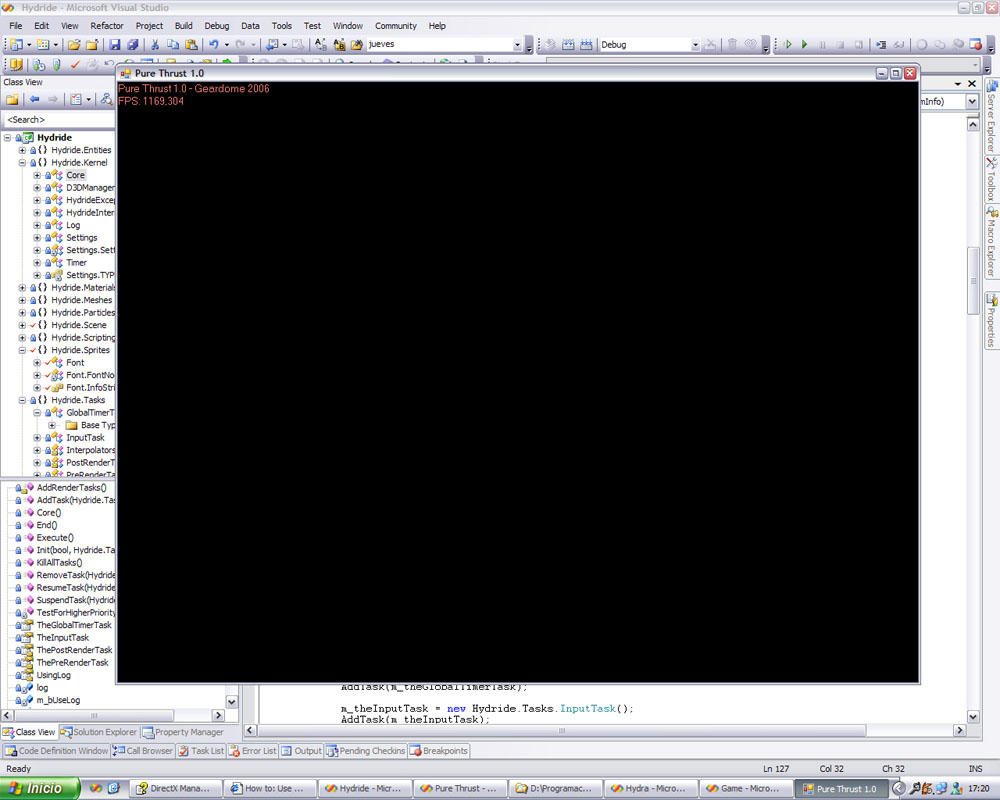Collapse the Hydride.Sprites namespace
The width and height of the screenshot is (1000, 800).
pos(22,350)
